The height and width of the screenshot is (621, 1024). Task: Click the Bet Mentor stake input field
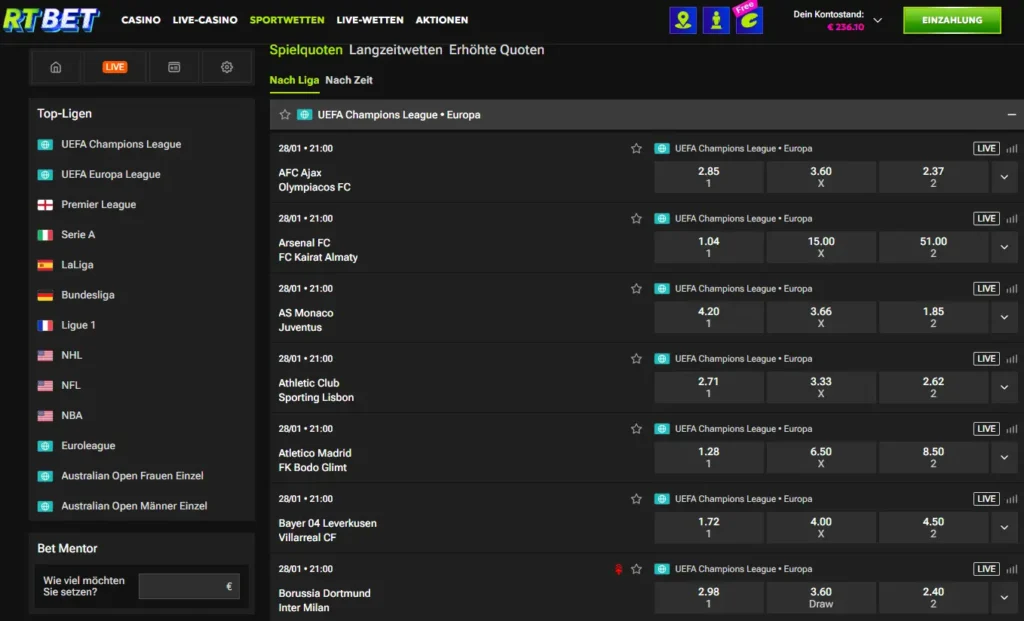coord(189,586)
